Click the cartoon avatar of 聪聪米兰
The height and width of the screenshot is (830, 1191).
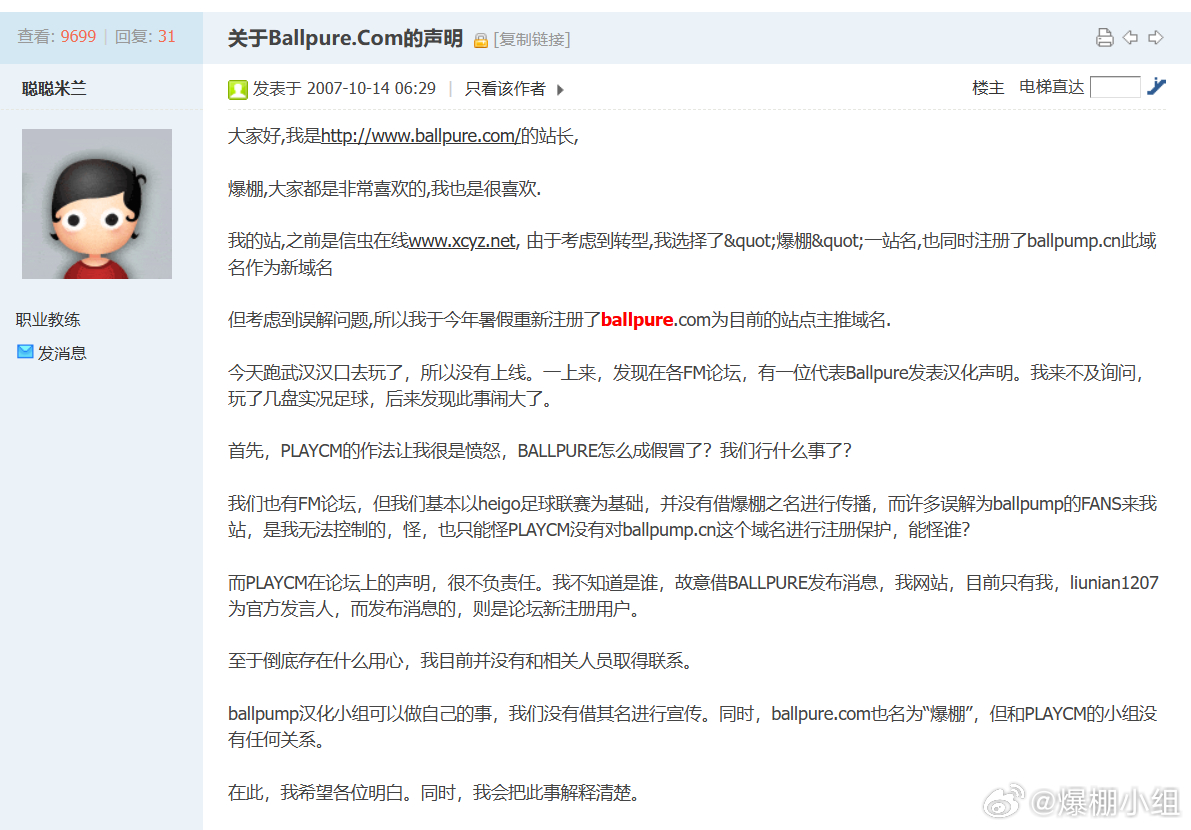97,204
